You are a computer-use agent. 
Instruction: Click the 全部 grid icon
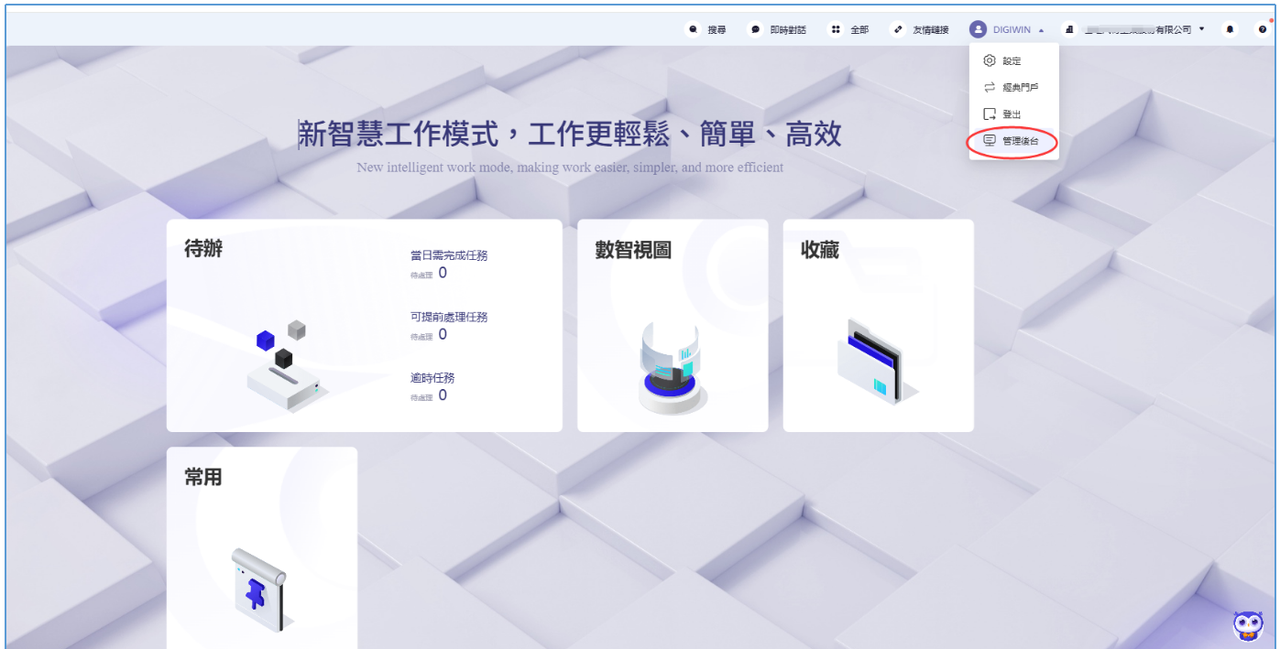click(836, 30)
